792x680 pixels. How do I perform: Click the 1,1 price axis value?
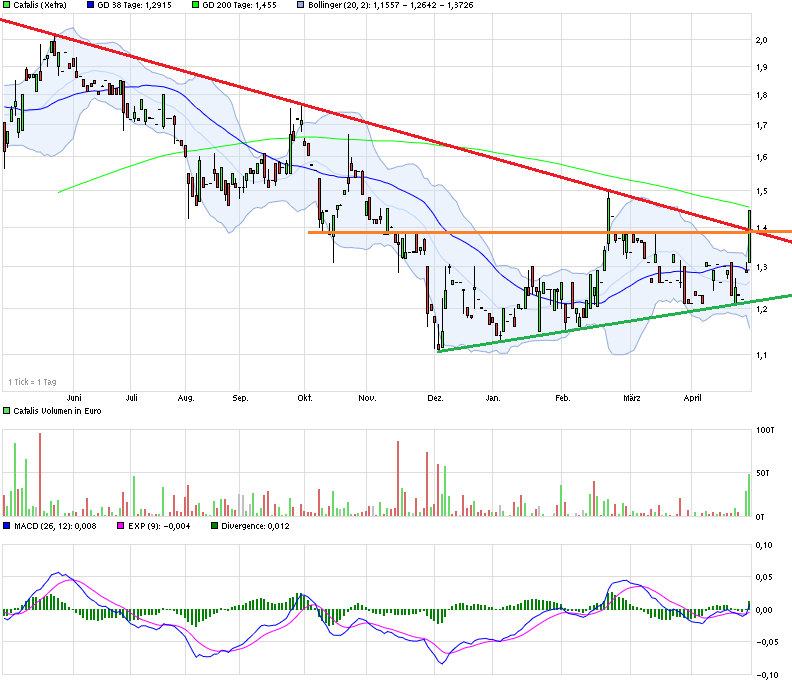coord(762,355)
